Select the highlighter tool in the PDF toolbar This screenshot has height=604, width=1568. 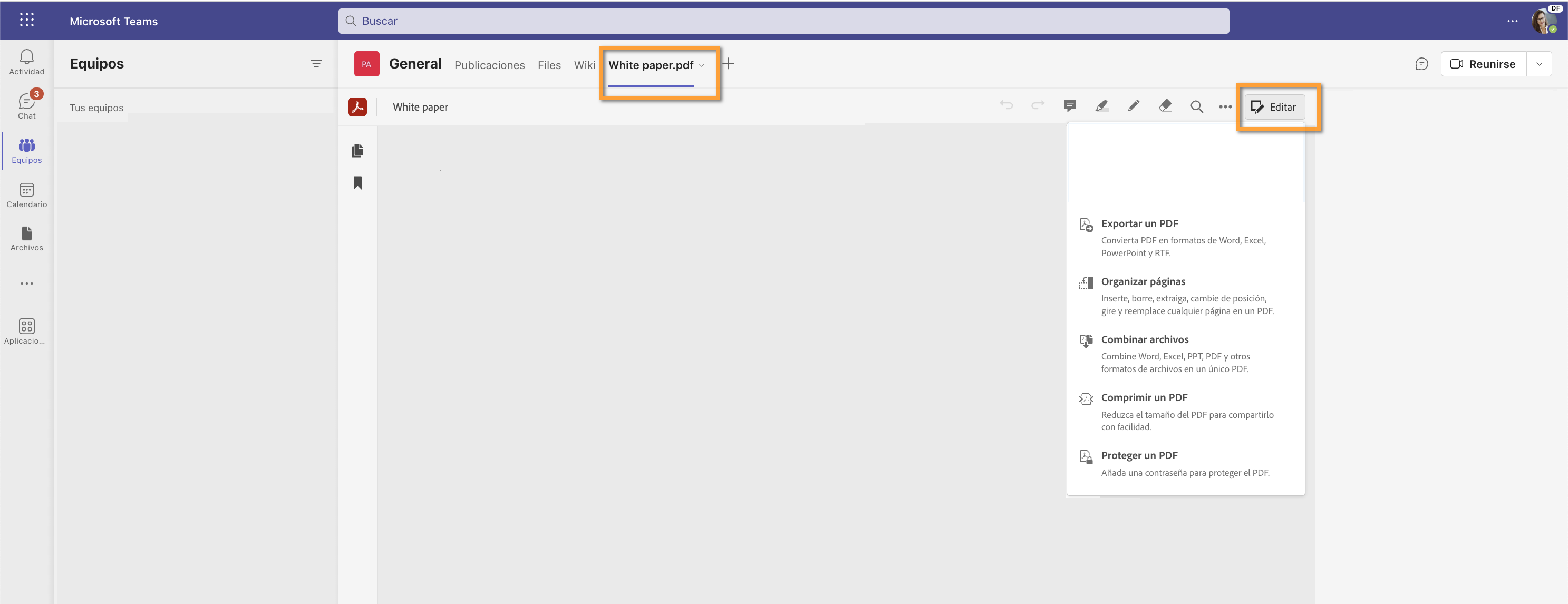(x=1102, y=106)
